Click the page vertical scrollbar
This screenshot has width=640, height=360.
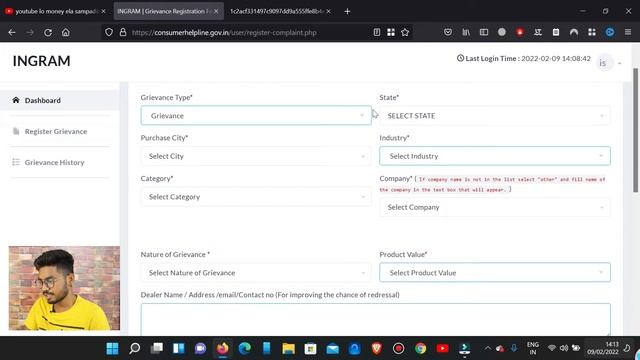(635, 130)
